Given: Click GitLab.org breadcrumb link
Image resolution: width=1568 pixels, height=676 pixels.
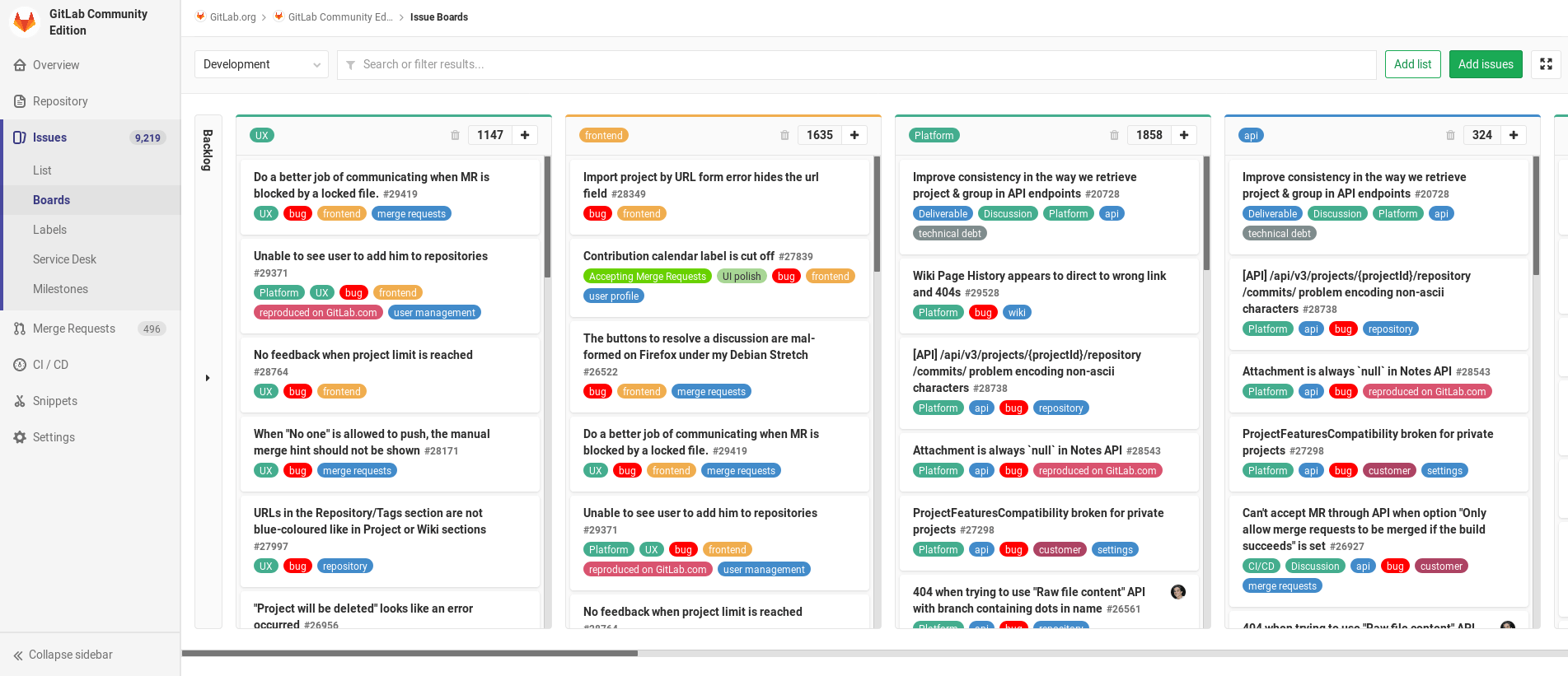Looking at the screenshot, I should (232, 17).
